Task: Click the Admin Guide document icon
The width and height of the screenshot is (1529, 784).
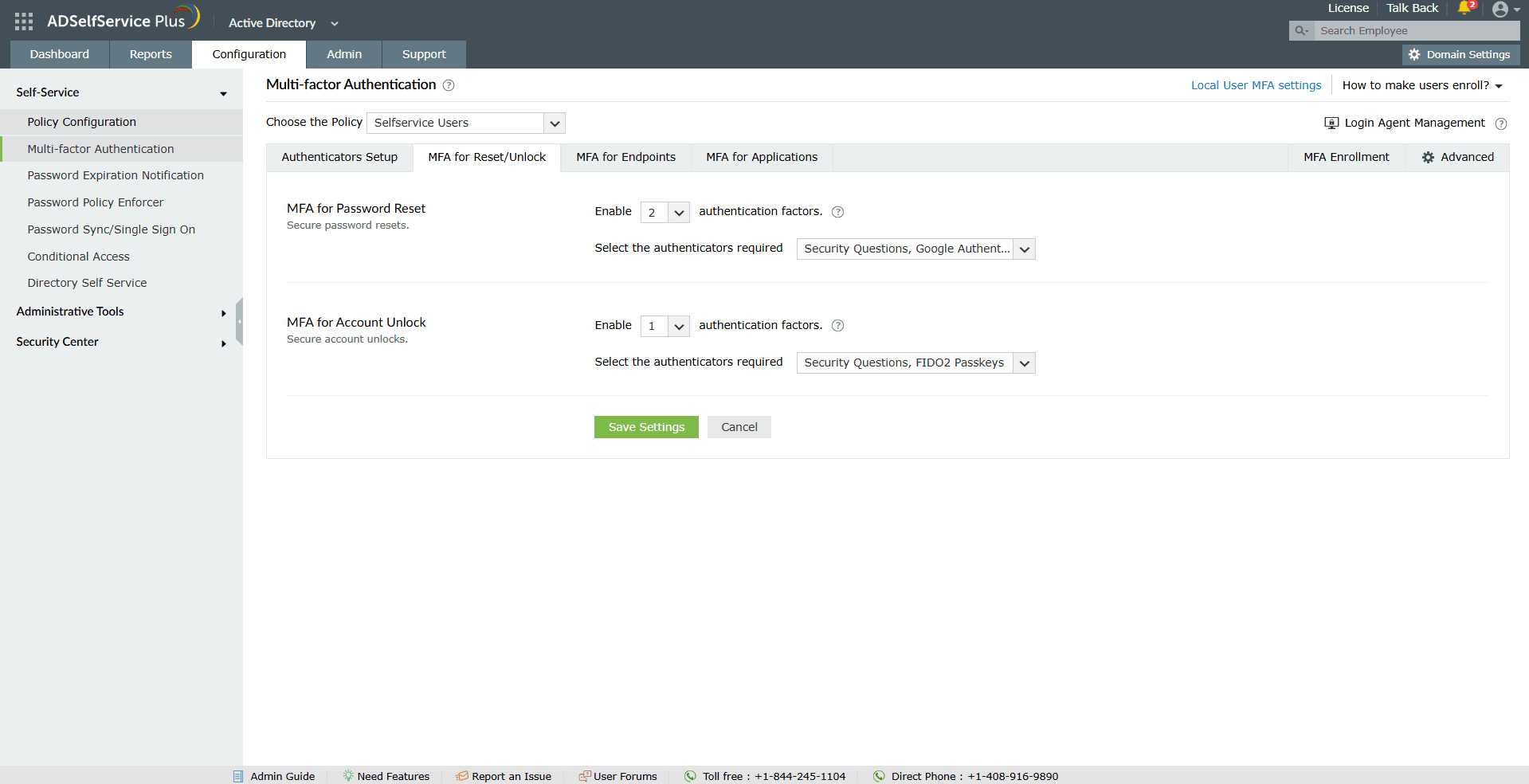Action: [x=237, y=776]
